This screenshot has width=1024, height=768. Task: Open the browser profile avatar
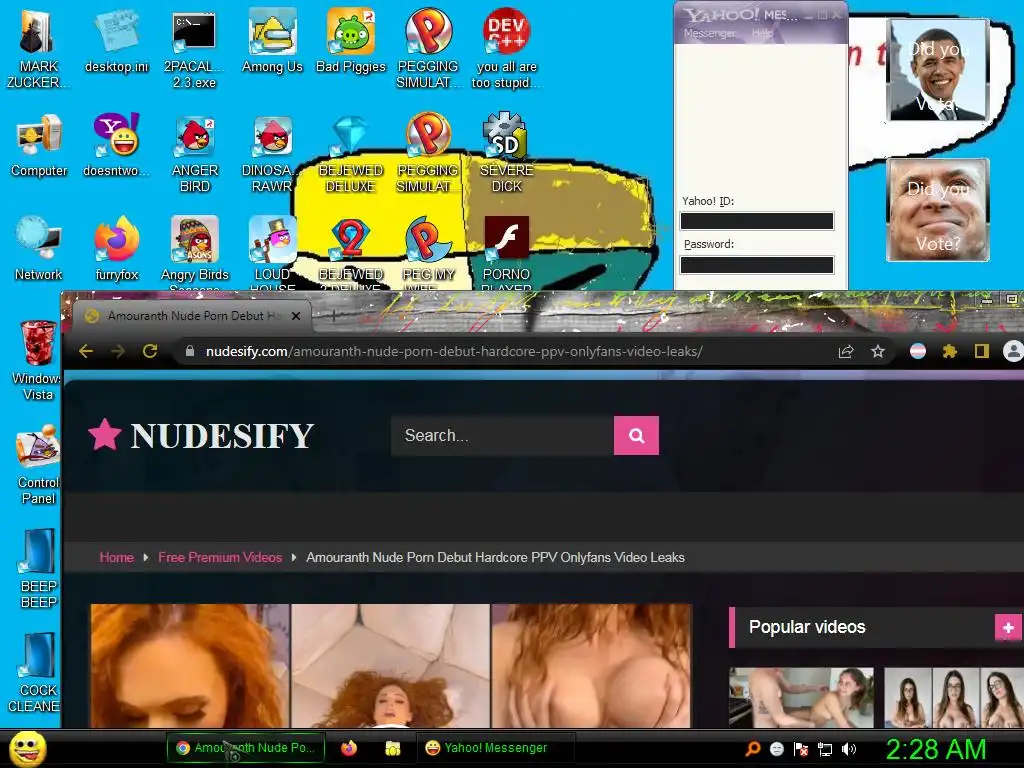(1013, 351)
